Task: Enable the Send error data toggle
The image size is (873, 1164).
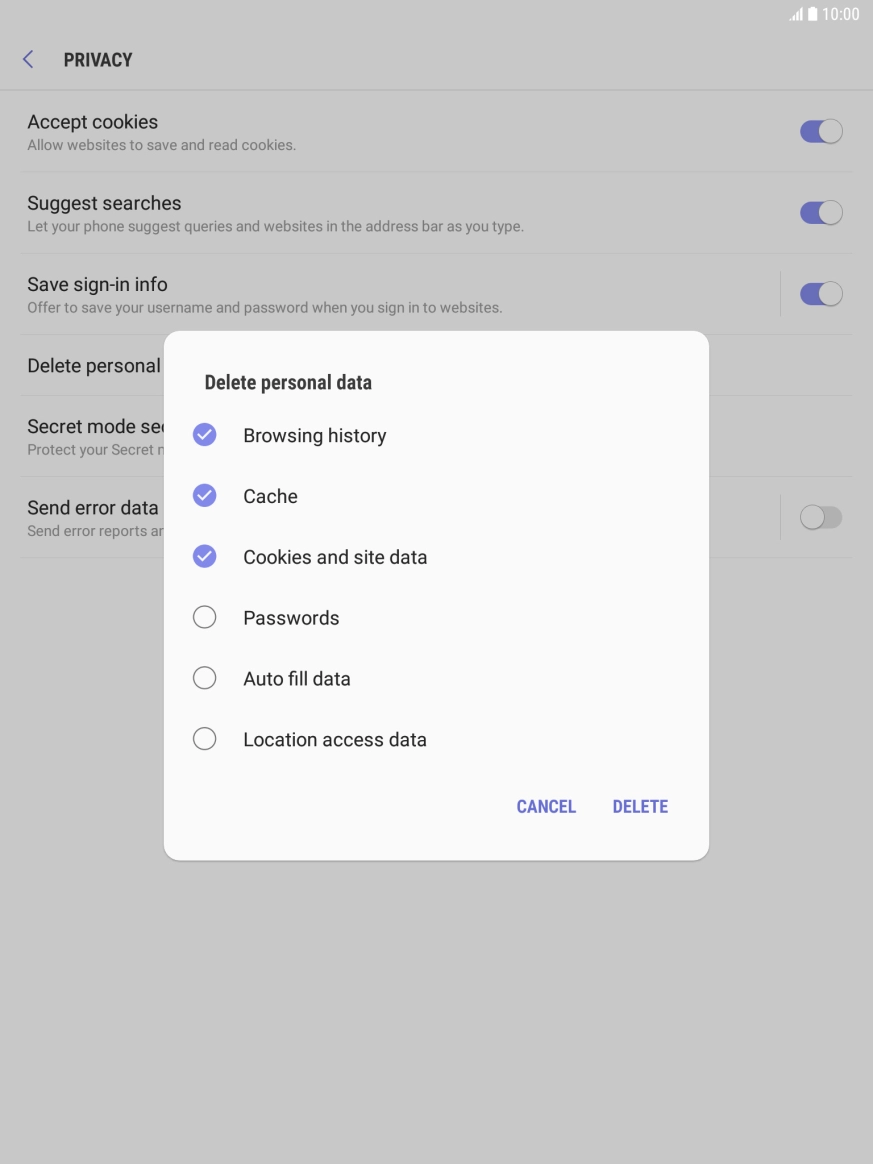Action: 820,517
